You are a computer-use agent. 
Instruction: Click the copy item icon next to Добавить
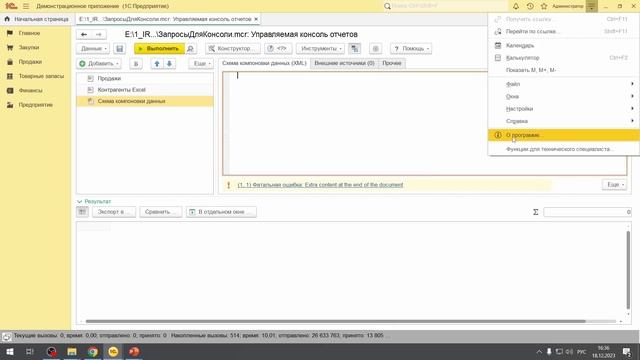136,64
